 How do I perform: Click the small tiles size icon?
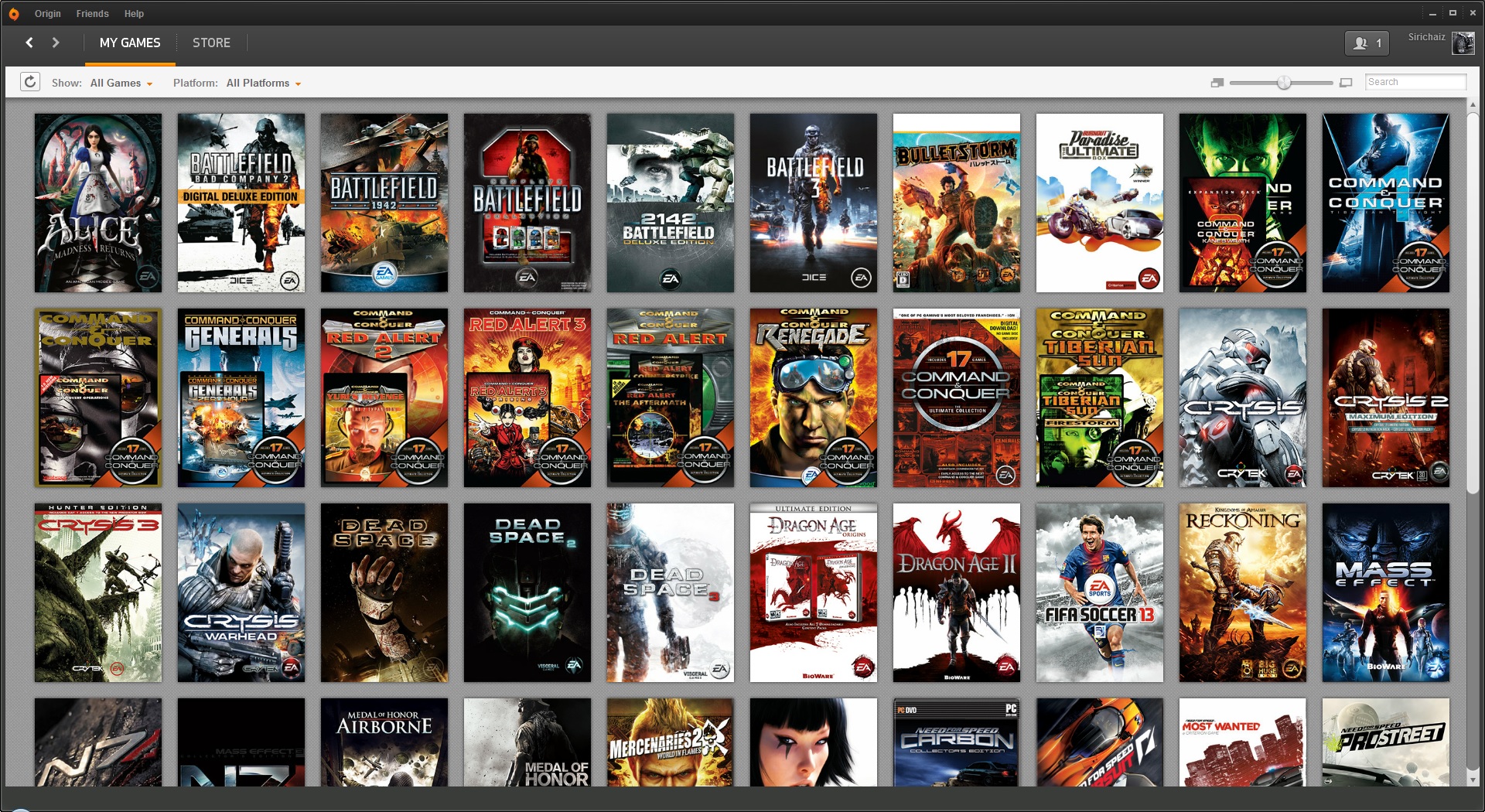[x=1217, y=83]
